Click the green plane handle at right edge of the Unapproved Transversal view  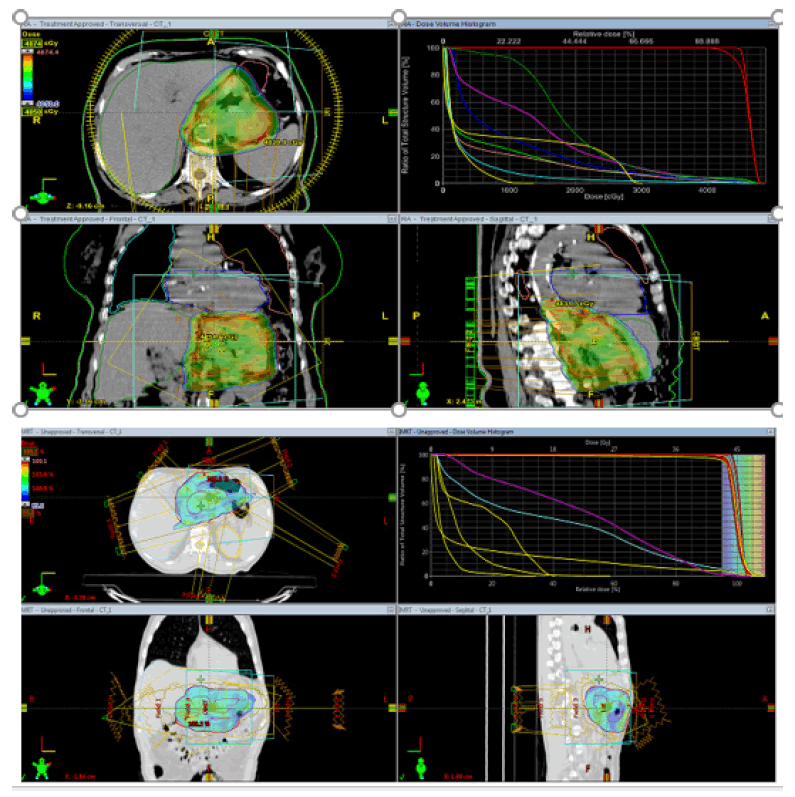coord(392,498)
